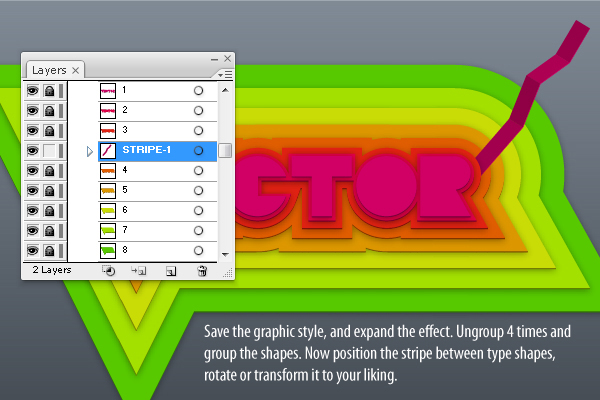Screen dimensions: 600x400
Task: Click the Layers panel scroll up arrow
Action: click(x=225, y=91)
